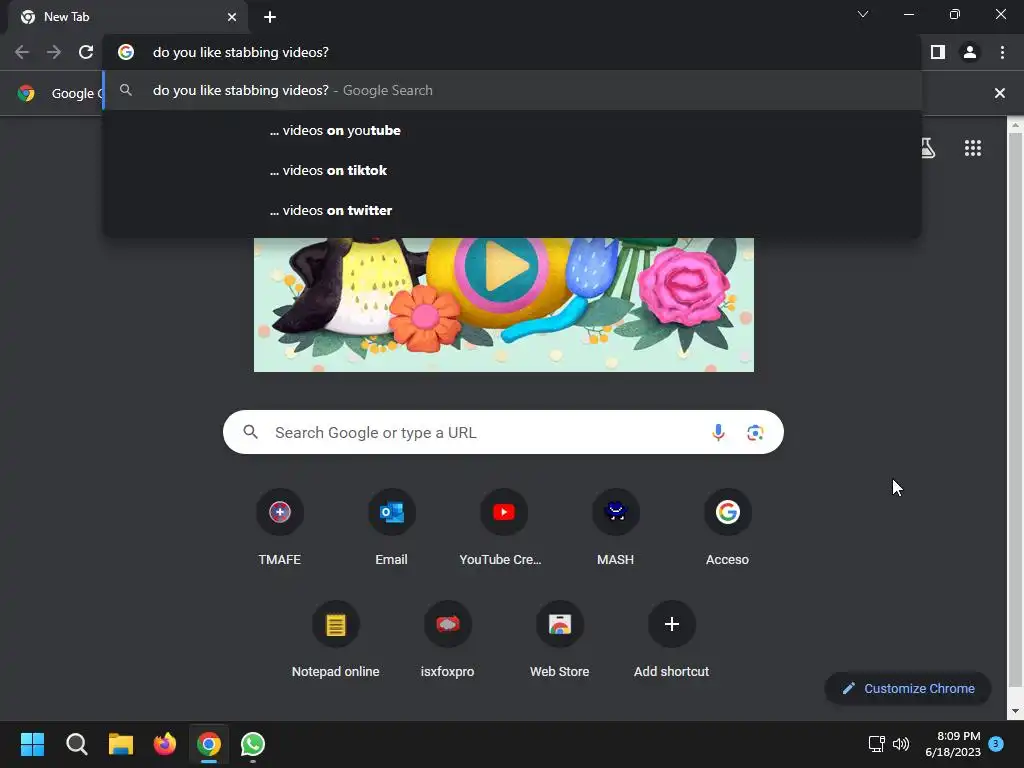Open the Windows Start menu
Image resolution: width=1024 pixels, height=768 pixels.
[x=32, y=744]
